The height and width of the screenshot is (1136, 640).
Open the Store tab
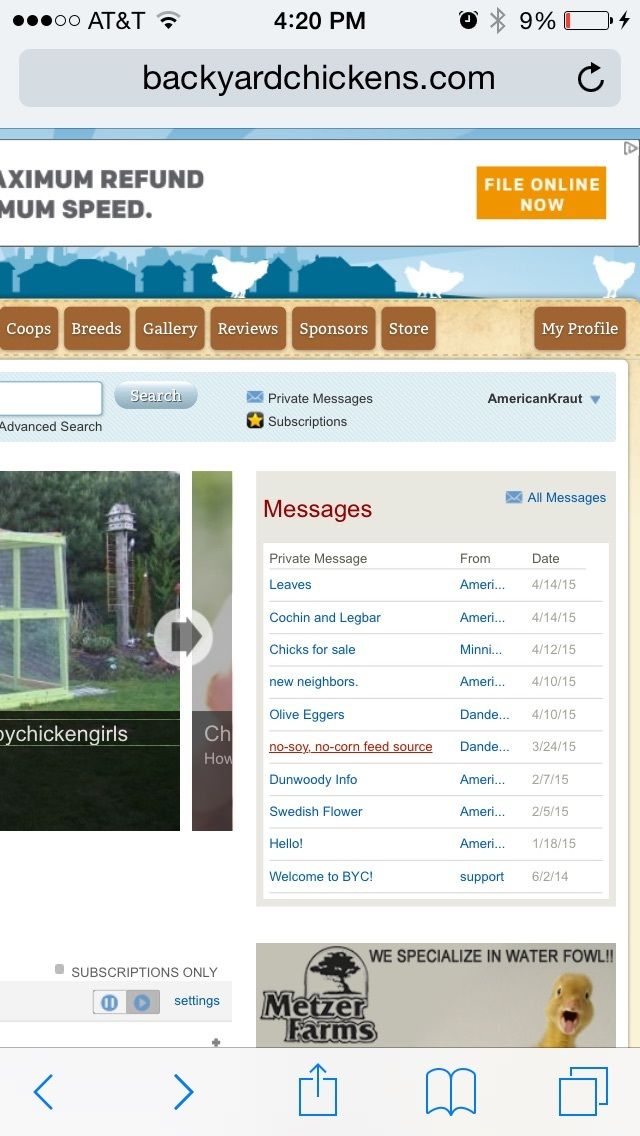coord(408,328)
